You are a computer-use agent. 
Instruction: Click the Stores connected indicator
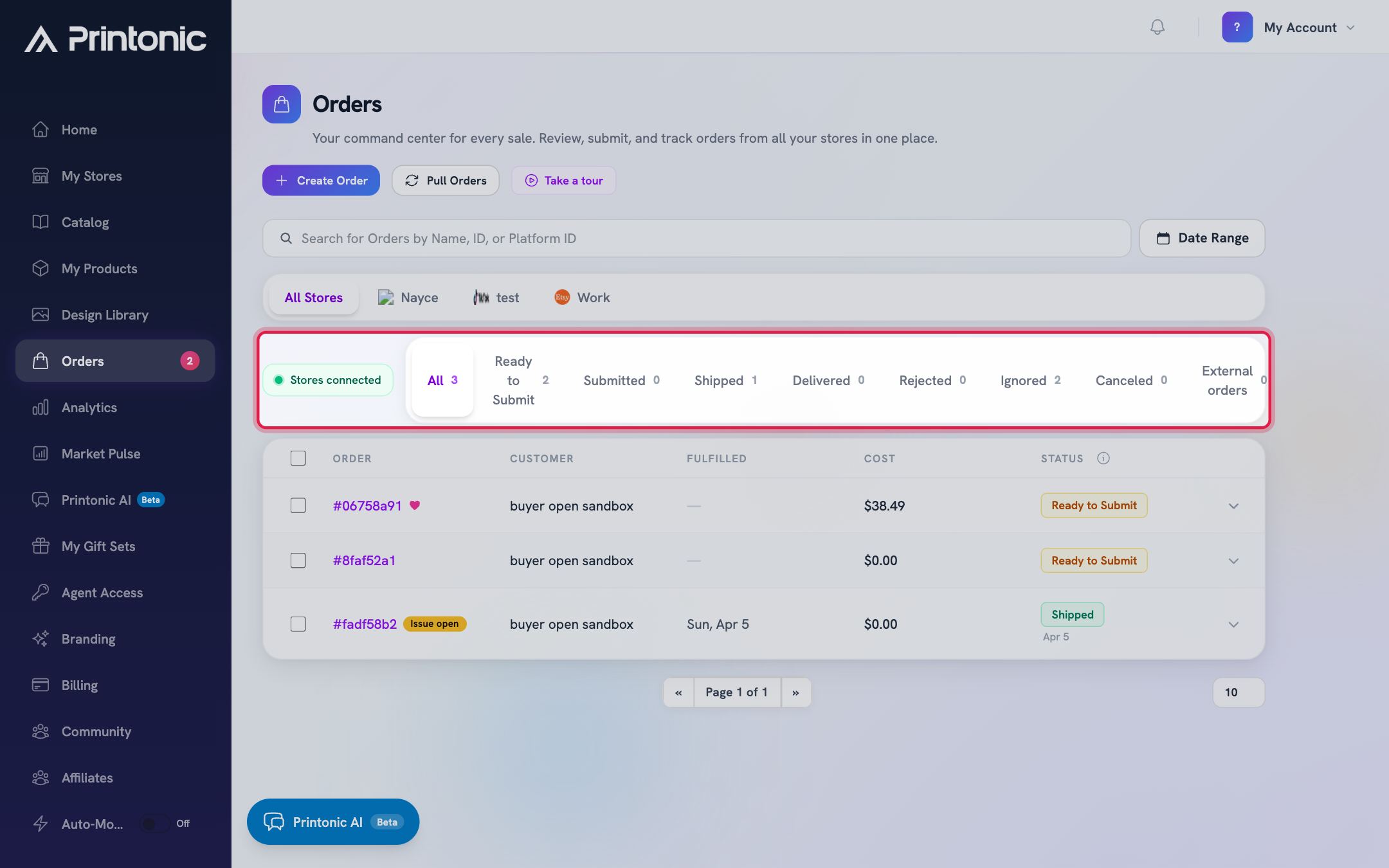328,380
